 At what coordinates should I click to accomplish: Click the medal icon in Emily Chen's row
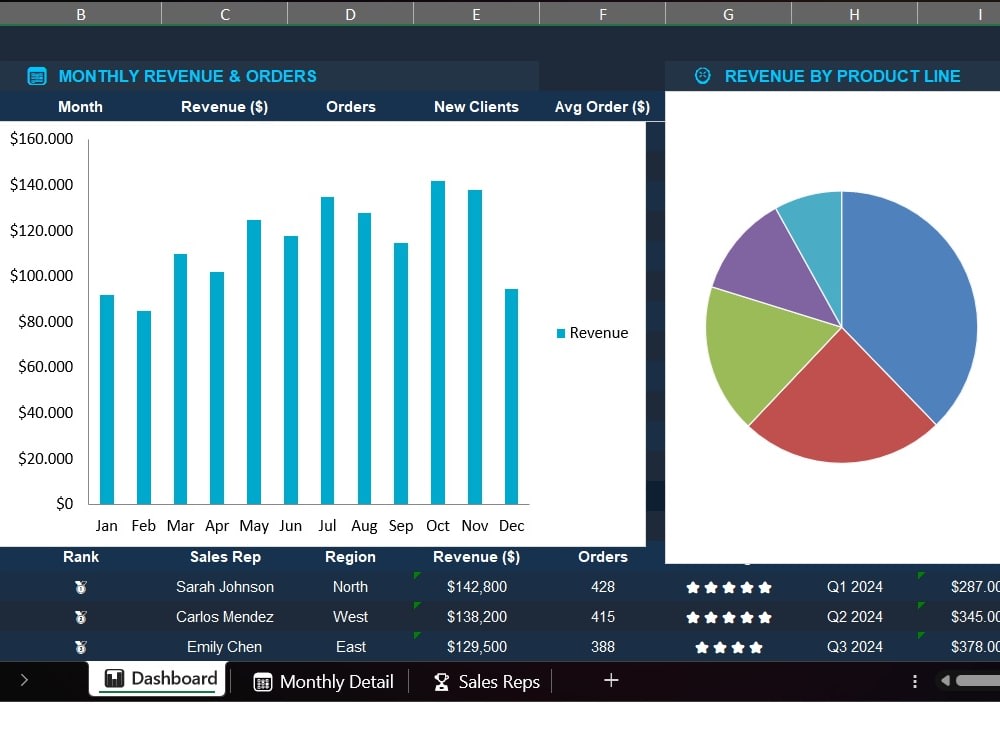coord(81,647)
